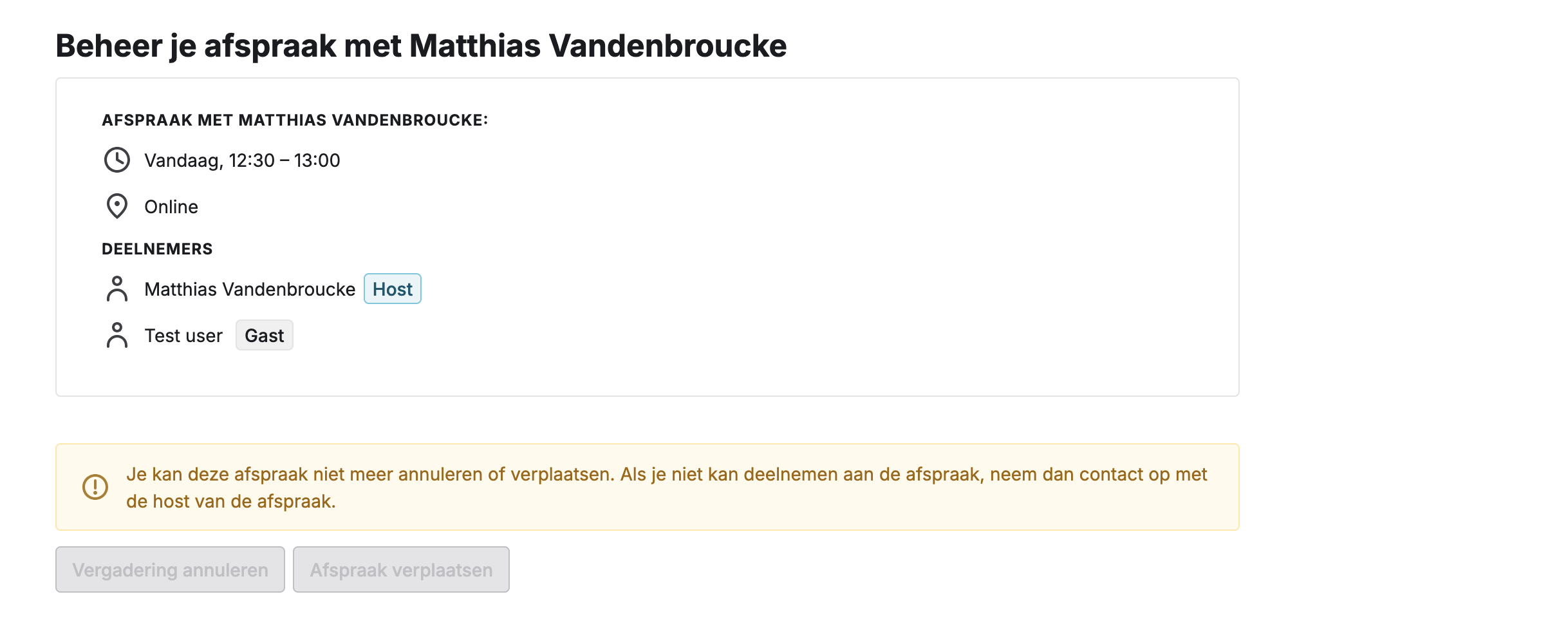Screen dimensions: 1568x630
Task: Click the Afspraak verplaatsen button
Action: pyautogui.click(x=401, y=569)
